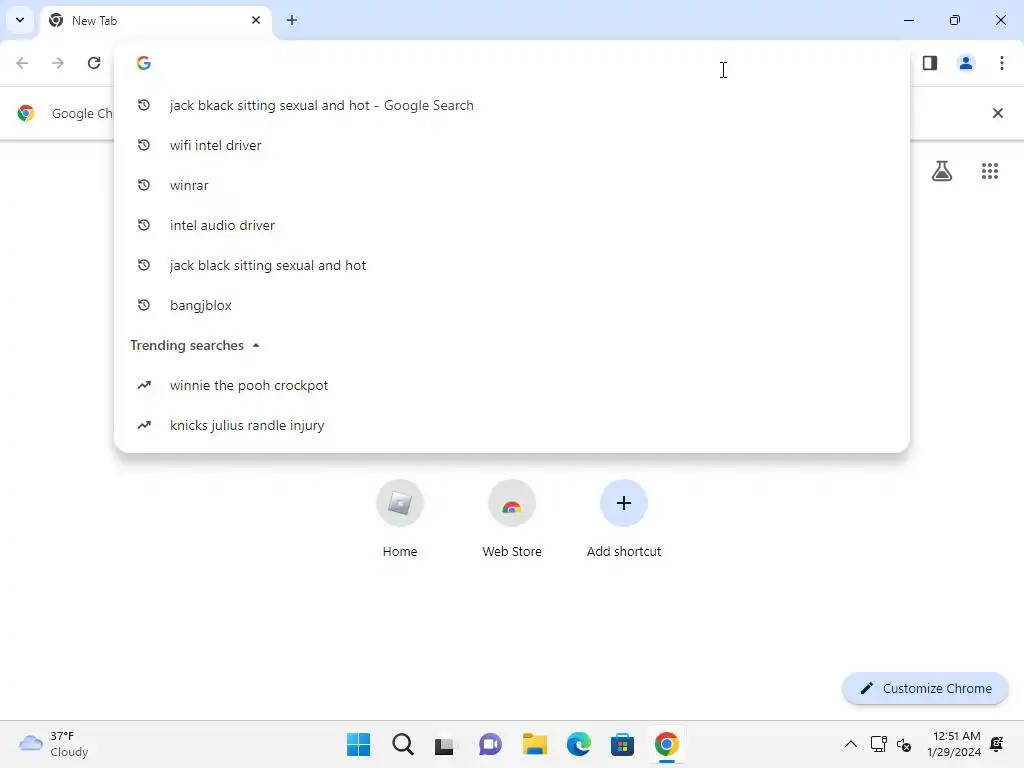This screenshot has width=1024, height=768.
Task: Open Task View in taskbar
Action: pyautogui.click(x=445, y=744)
